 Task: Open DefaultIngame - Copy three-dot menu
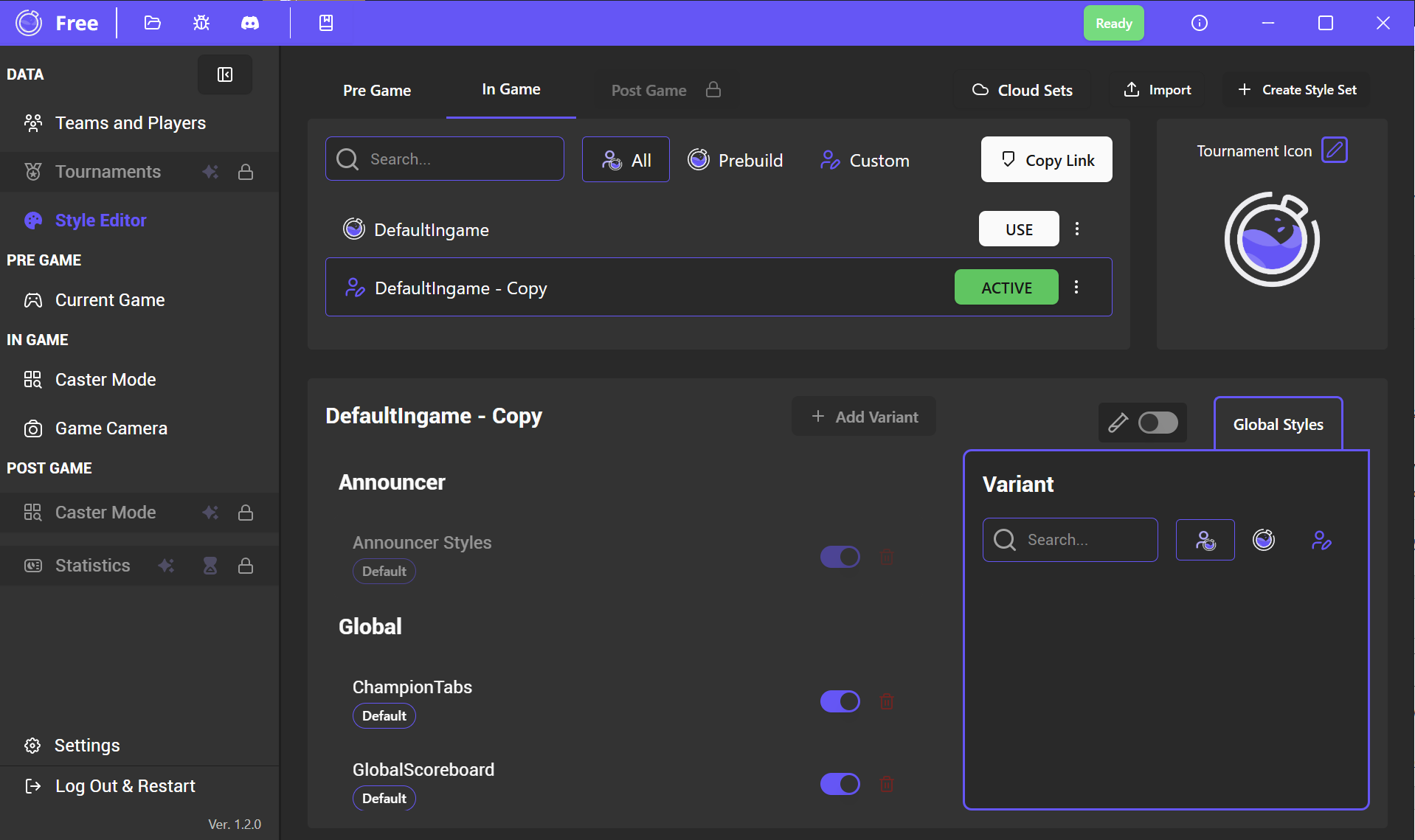(1076, 287)
